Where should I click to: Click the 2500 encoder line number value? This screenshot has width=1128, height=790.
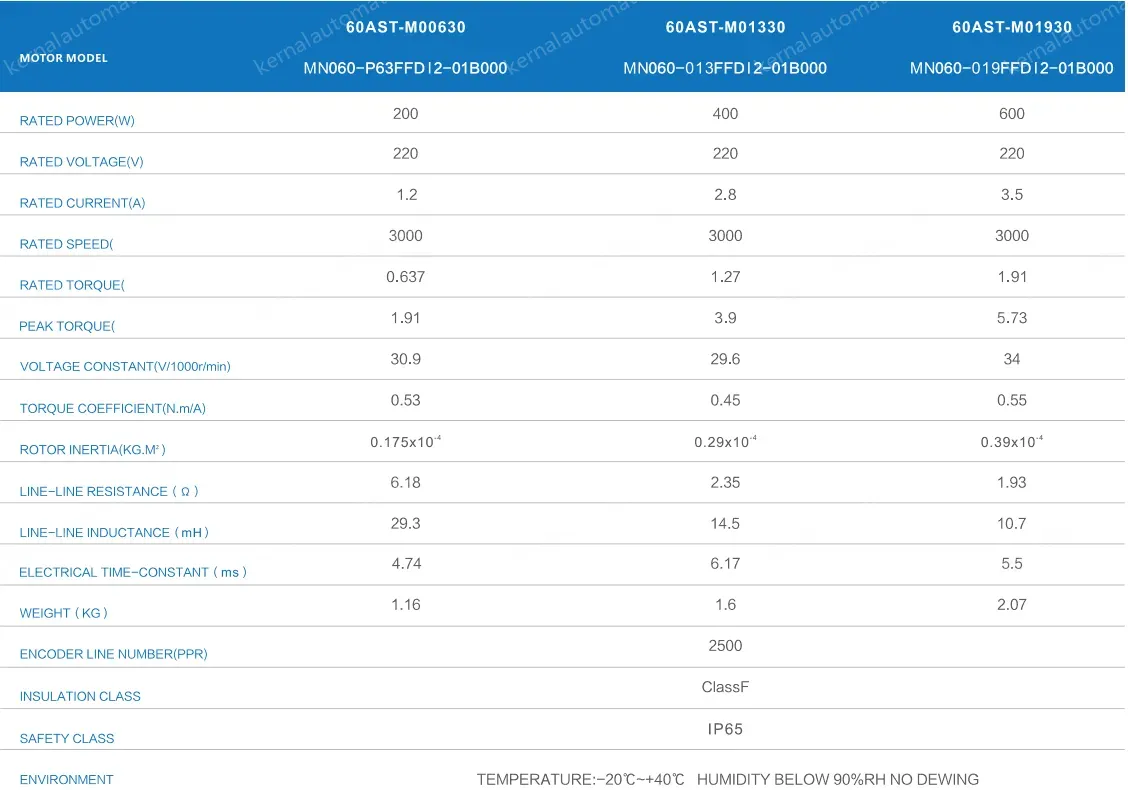(x=725, y=646)
